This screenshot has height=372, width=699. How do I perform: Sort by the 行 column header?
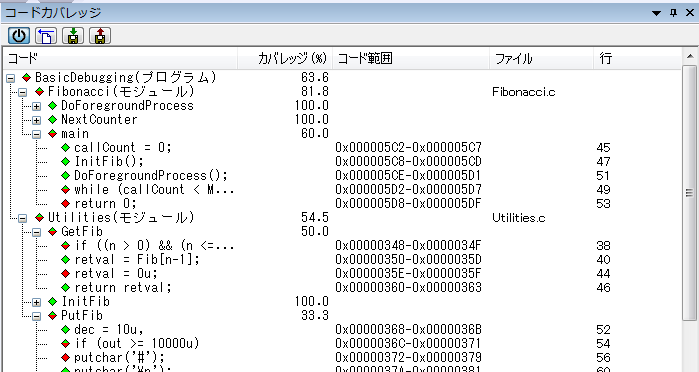point(637,58)
